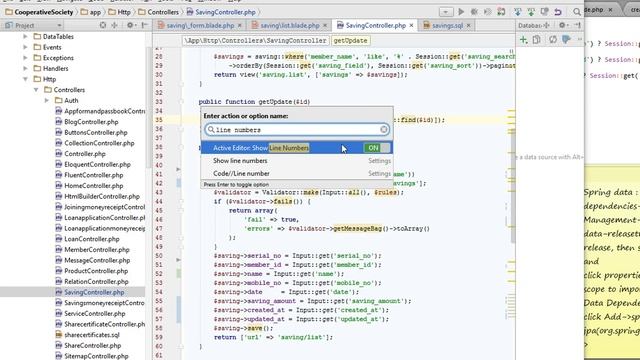Click the Collapse All icon in Project panel
The height and width of the screenshot is (360, 640).
pos(115,25)
